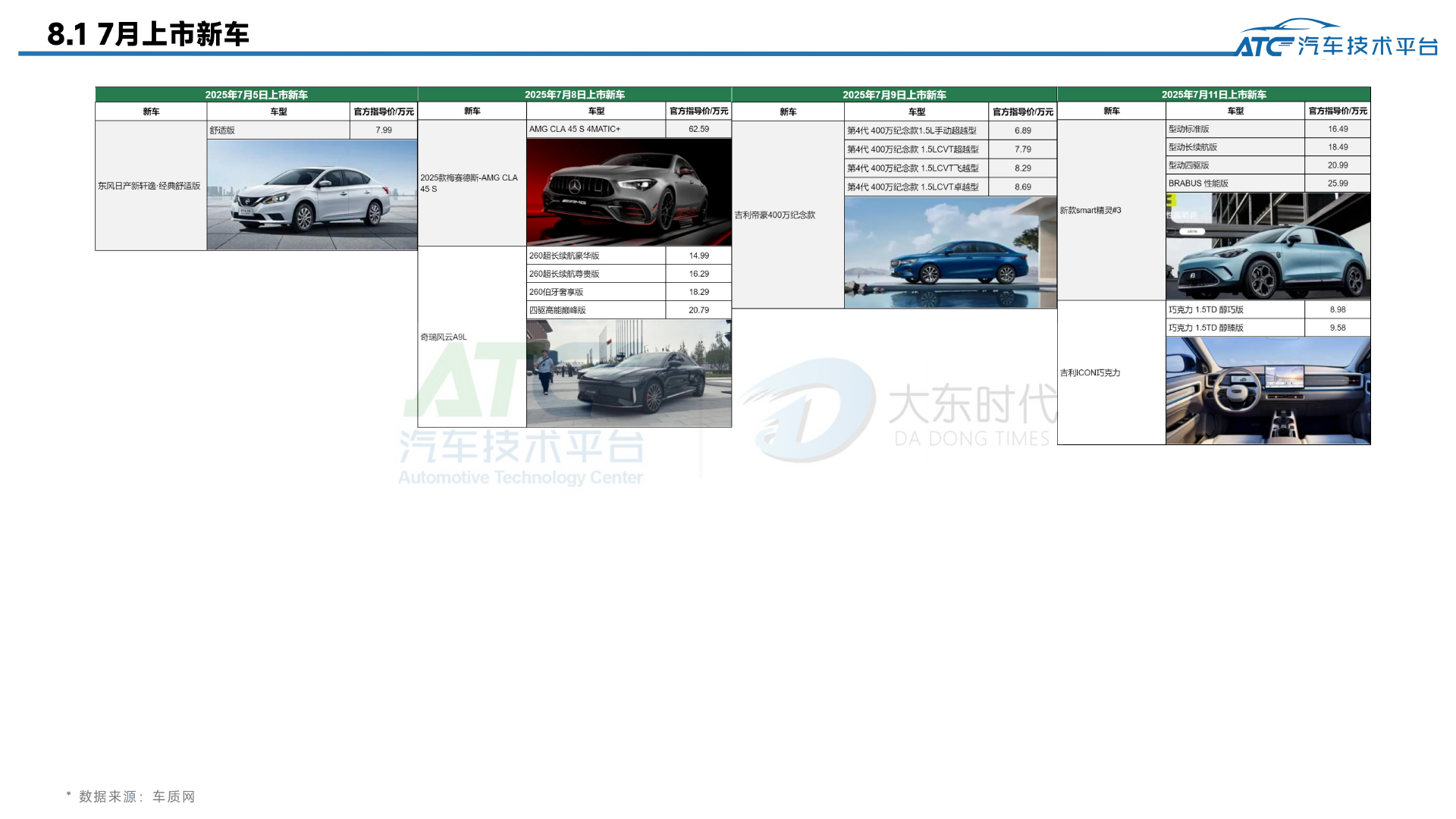This screenshot has width=1456, height=819.
Task: Select the 16.29 price cell
Action: (698, 274)
